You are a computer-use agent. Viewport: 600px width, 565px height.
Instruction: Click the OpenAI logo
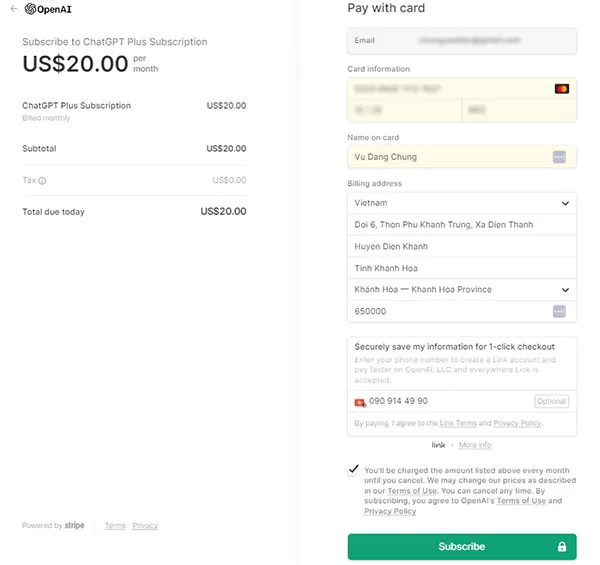(x=48, y=9)
